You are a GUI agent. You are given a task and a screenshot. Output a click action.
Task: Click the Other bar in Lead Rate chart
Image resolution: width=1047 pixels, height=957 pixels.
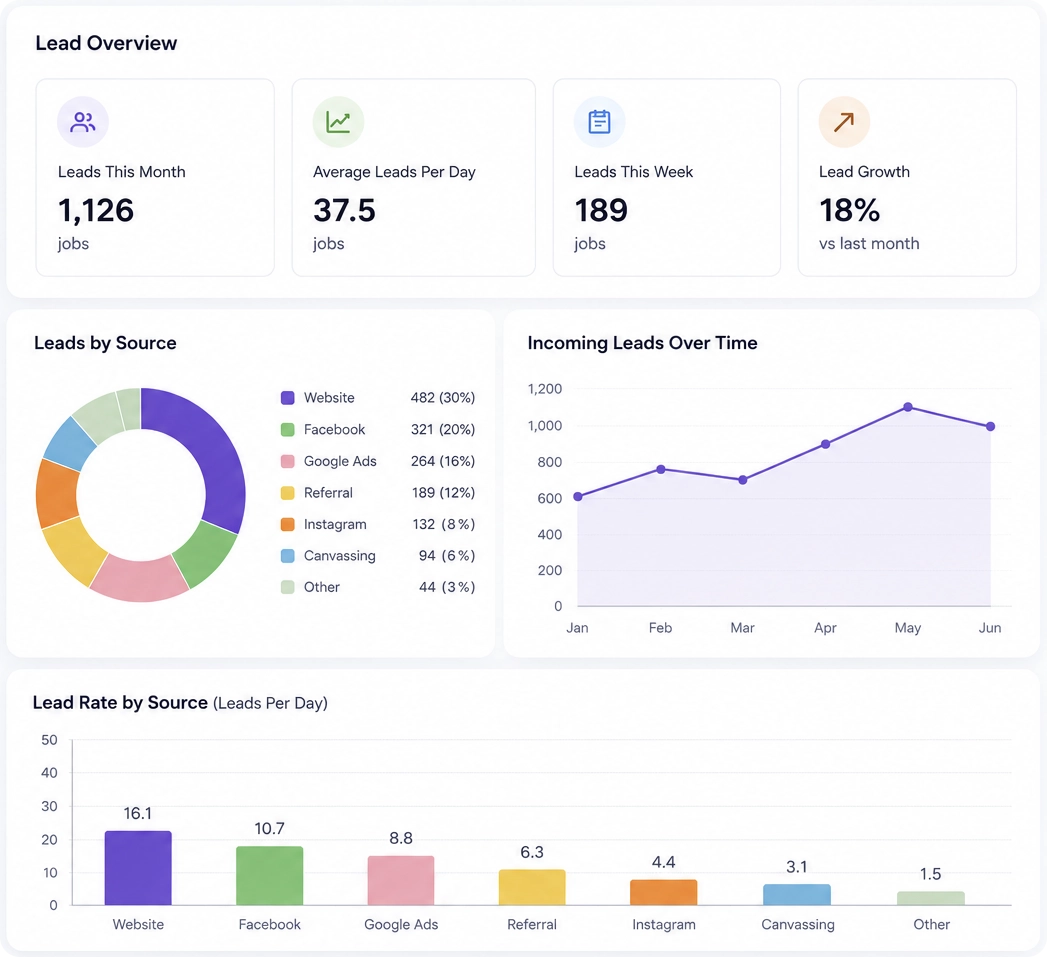tap(931, 899)
